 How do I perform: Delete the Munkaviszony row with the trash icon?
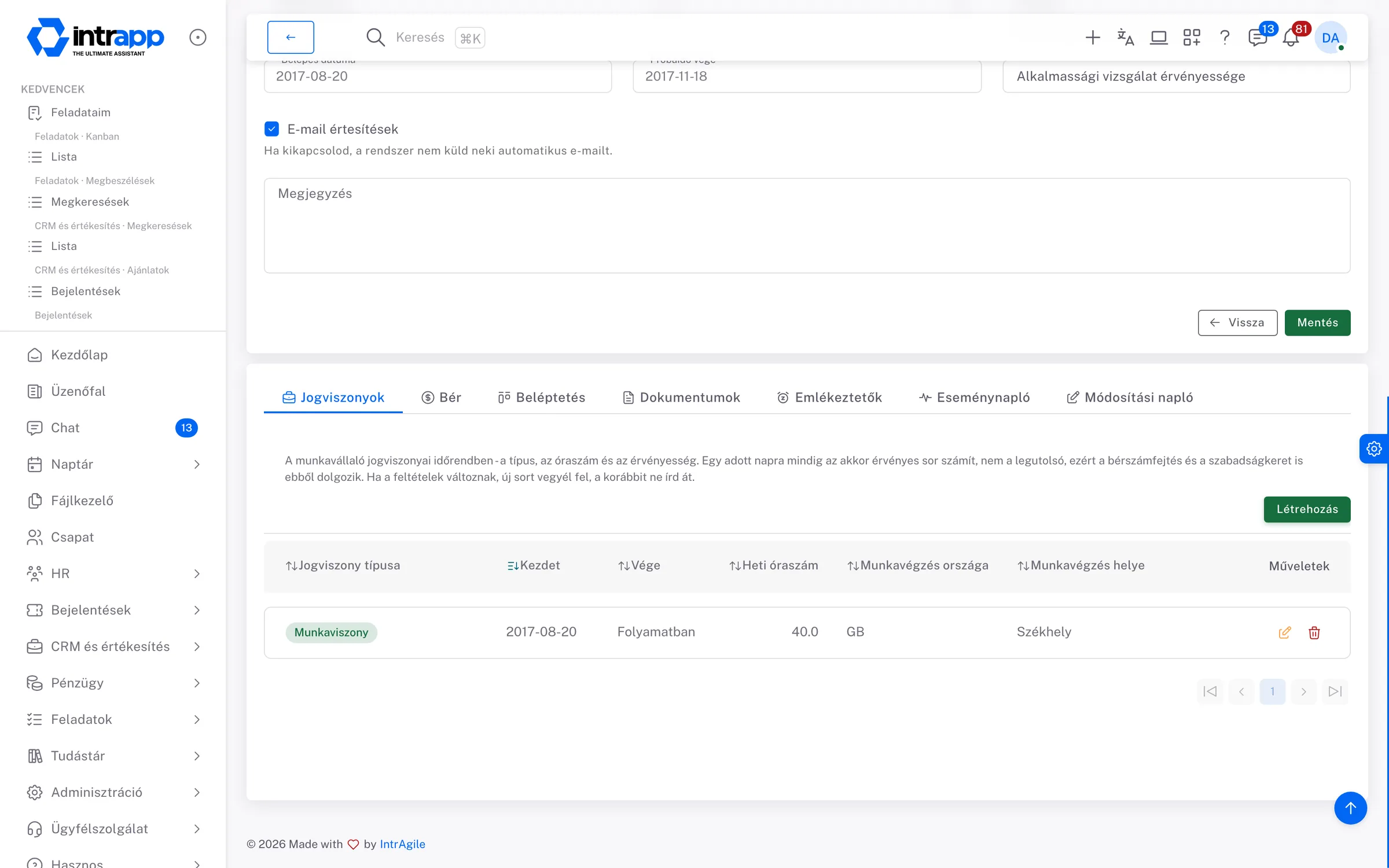click(x=1314, y=632)
